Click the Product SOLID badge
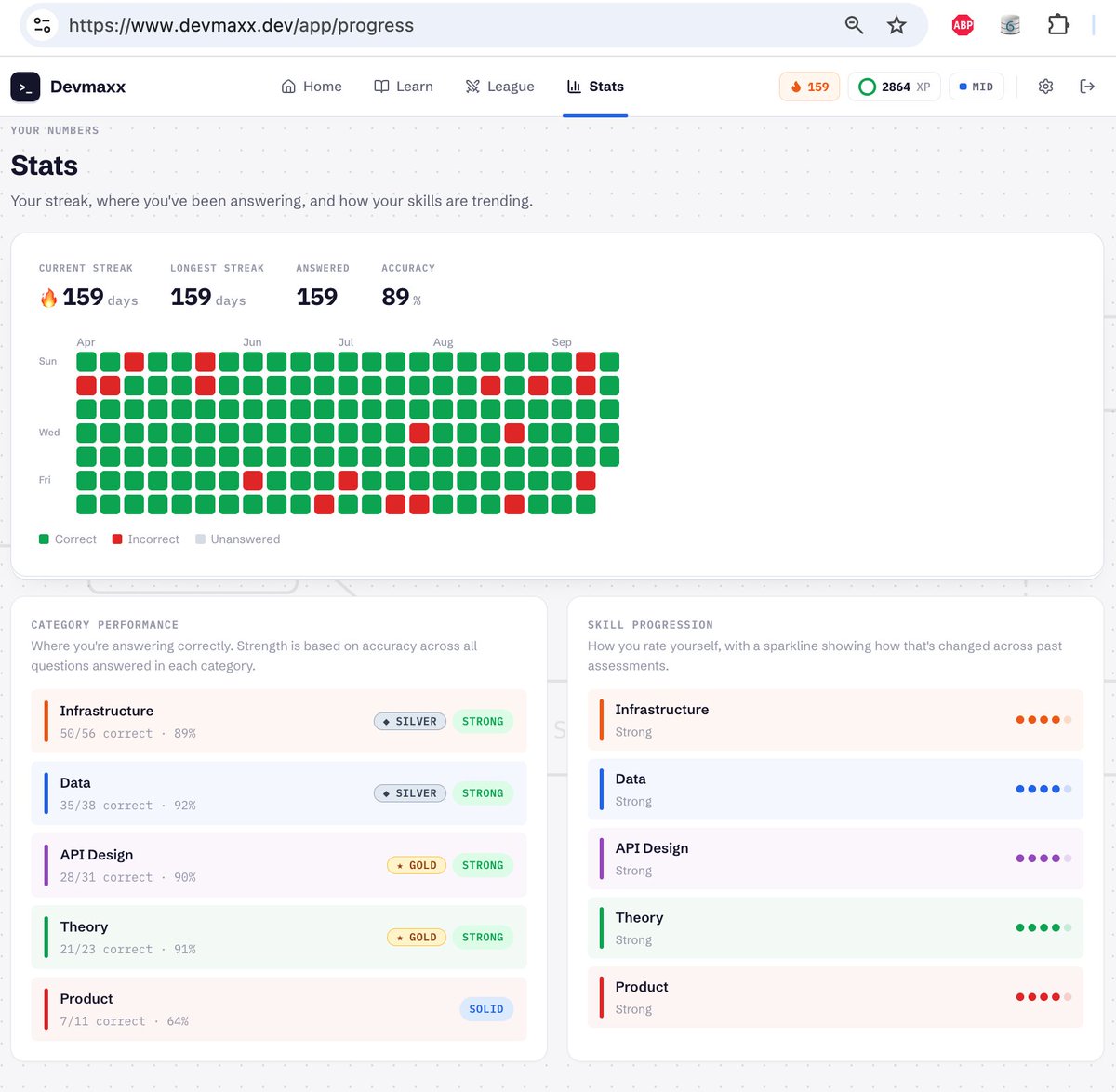Image resolution: width=1116 pixels, height=1092 pixels. pyautogui.click(x=486, y=1009)
